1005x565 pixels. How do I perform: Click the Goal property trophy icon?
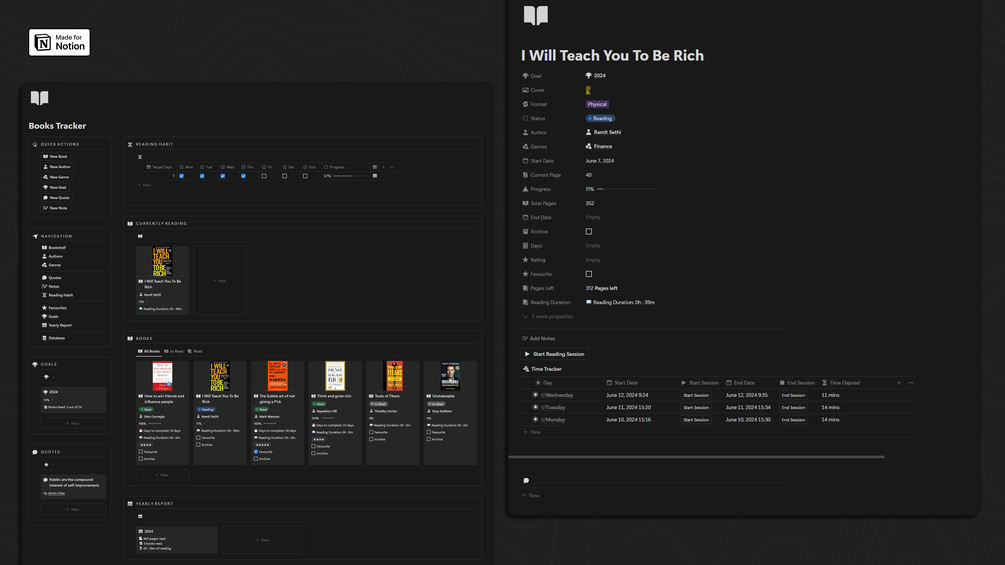tap(526, 76)
